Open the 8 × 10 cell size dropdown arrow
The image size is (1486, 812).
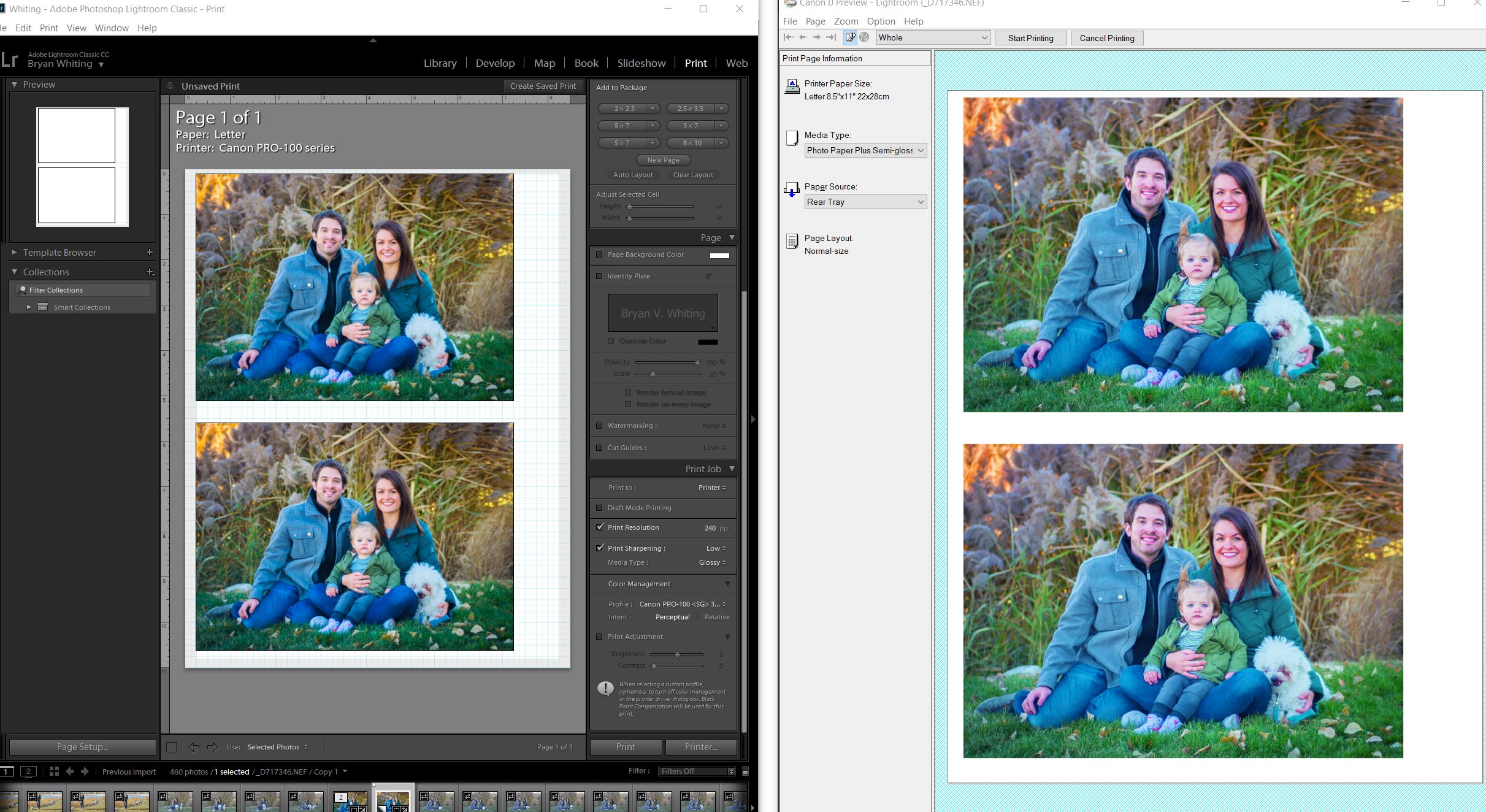click(721, 143)
